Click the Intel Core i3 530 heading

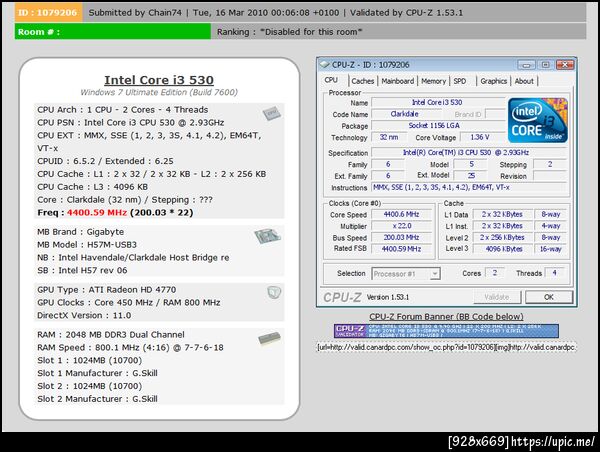click(159, 80)
